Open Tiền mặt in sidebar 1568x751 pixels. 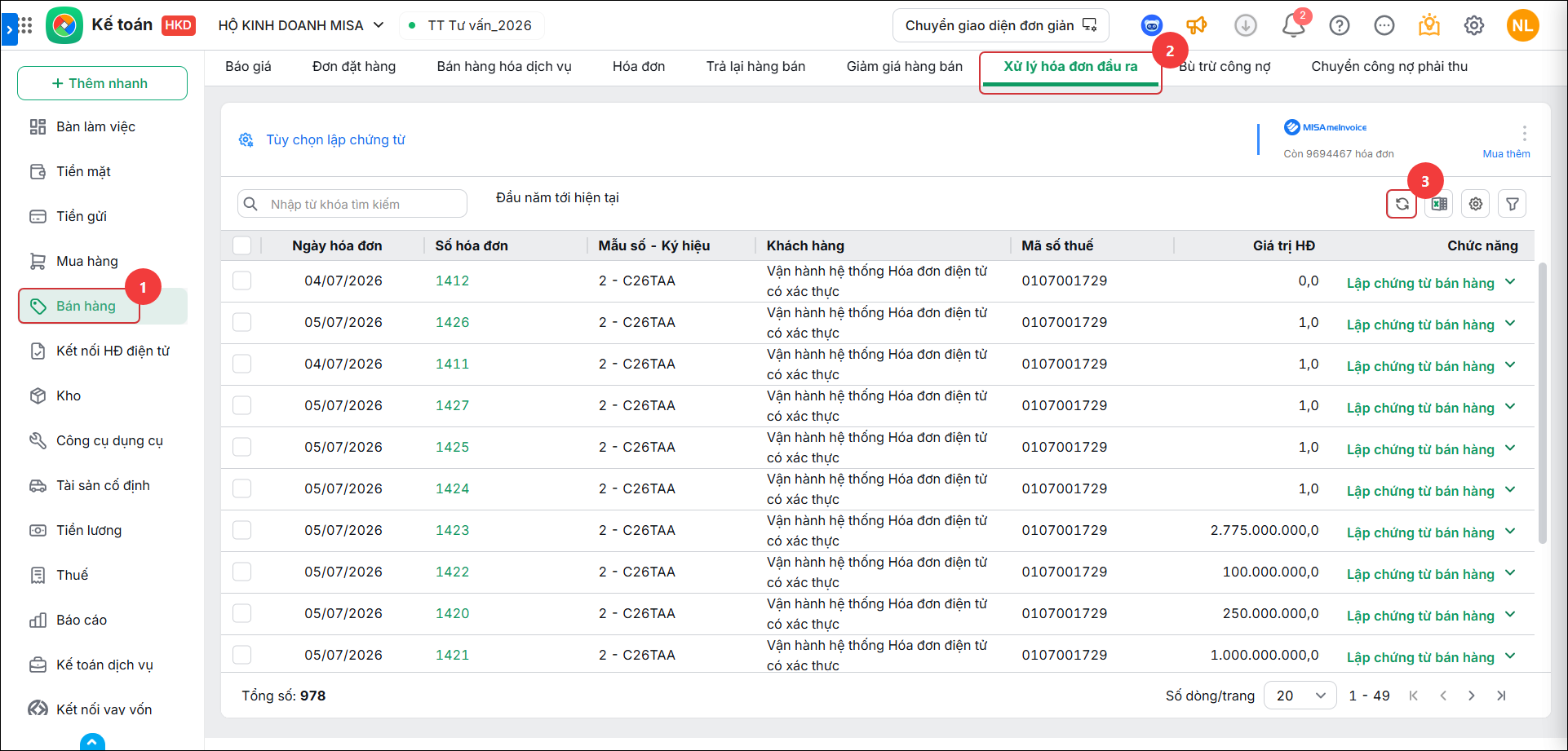click(83, 171)
